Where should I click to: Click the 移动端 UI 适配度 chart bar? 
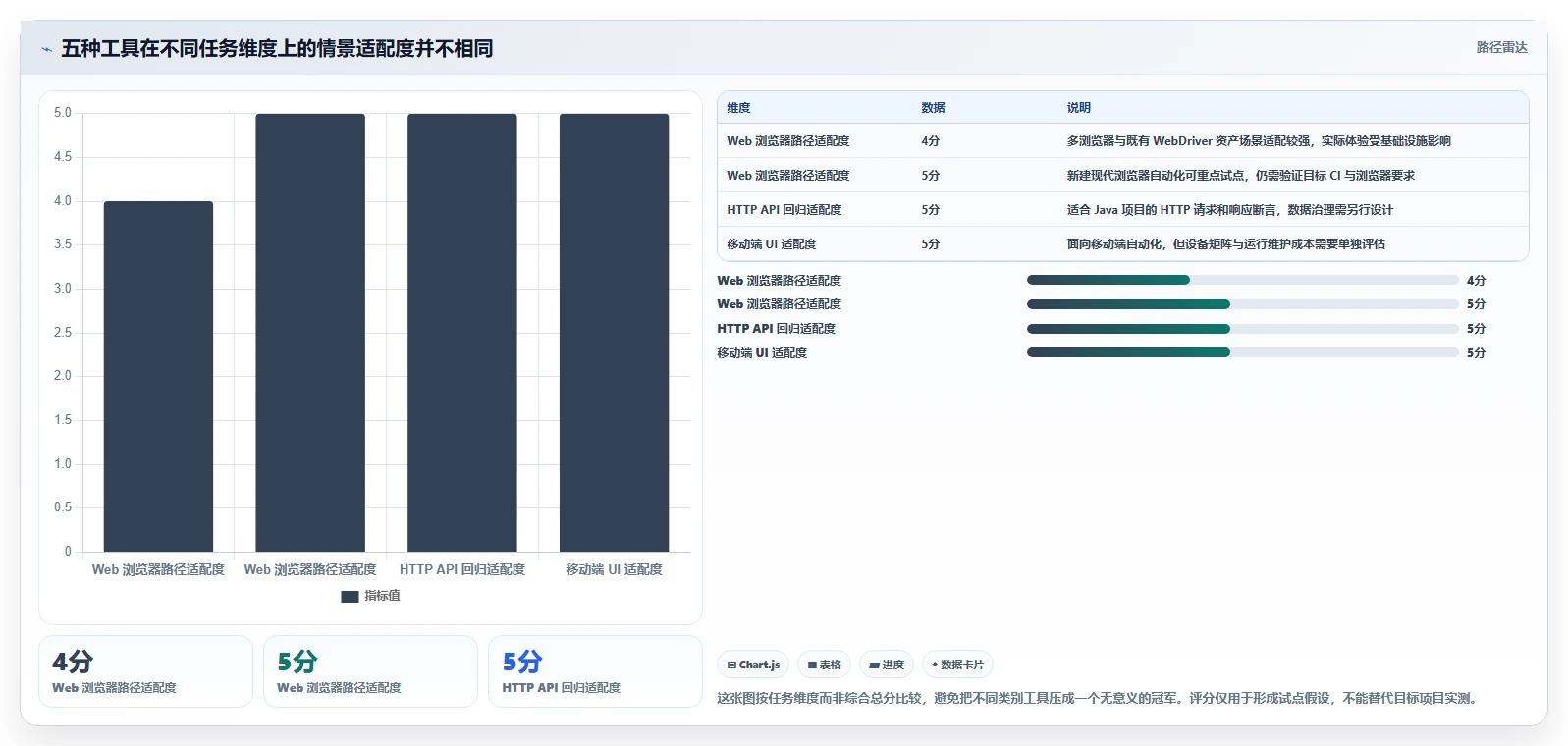(x=614, y=333)
